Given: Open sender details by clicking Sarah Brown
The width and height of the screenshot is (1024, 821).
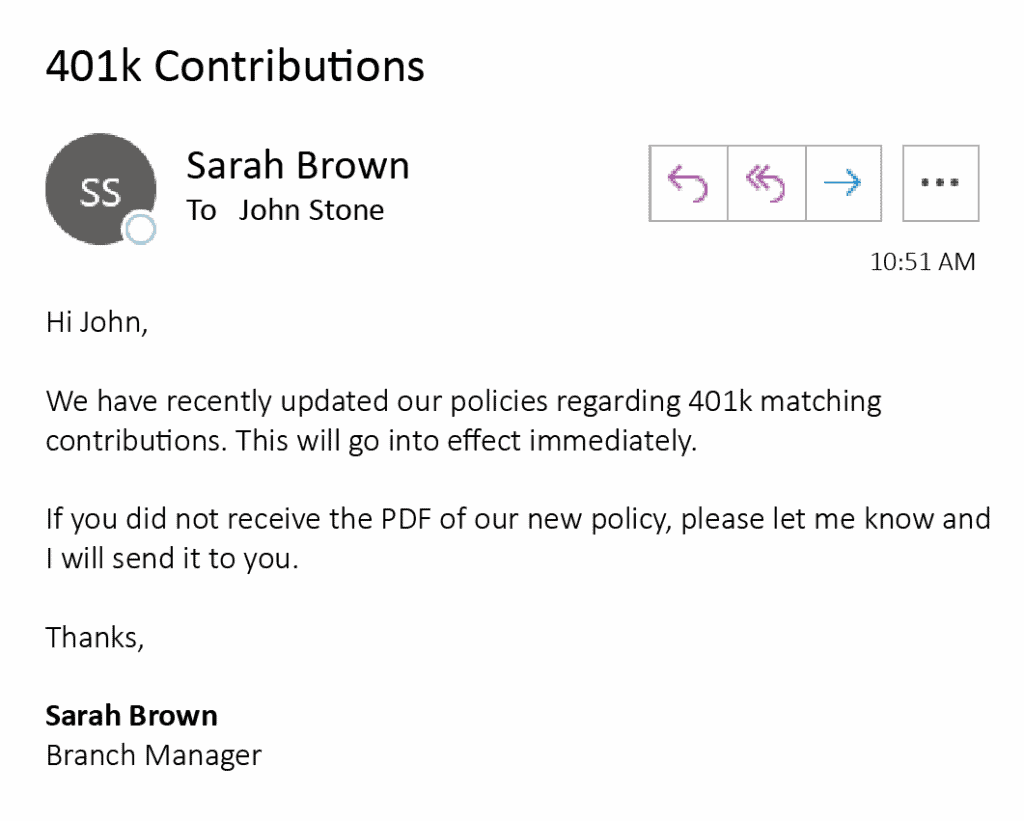Looking at the screenshot, I should coord(297,165).
